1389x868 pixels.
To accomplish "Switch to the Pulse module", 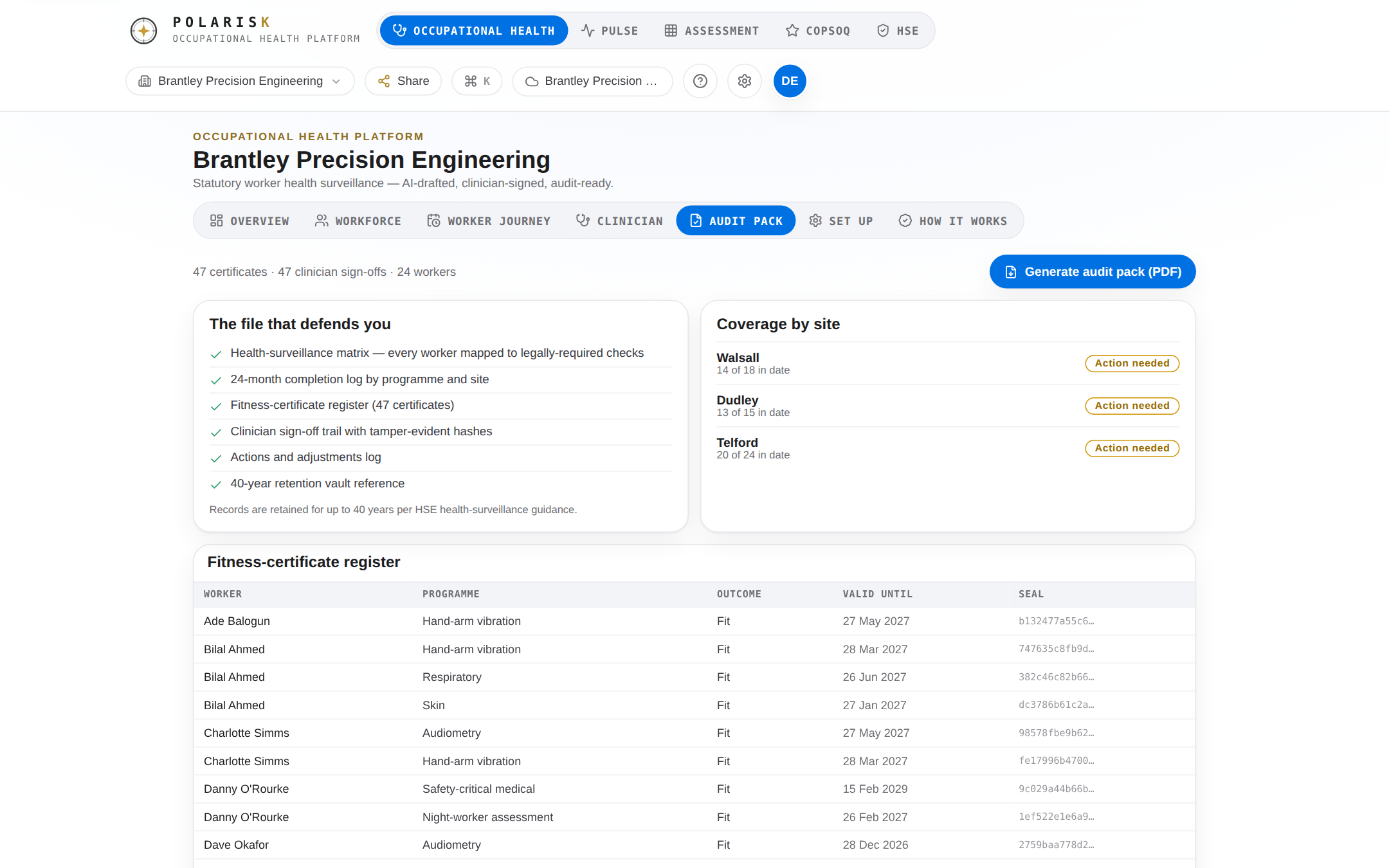I will click(x=610, y=30).
